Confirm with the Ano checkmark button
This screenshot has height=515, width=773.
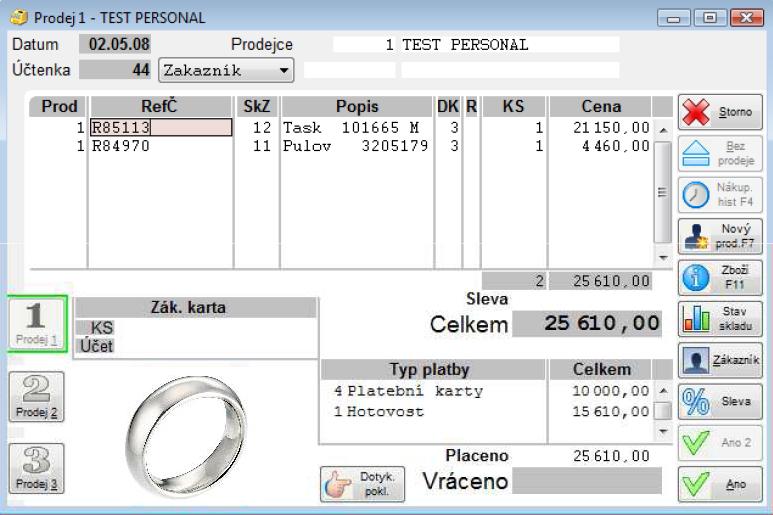pyautogui.click(x=719, y=484)
